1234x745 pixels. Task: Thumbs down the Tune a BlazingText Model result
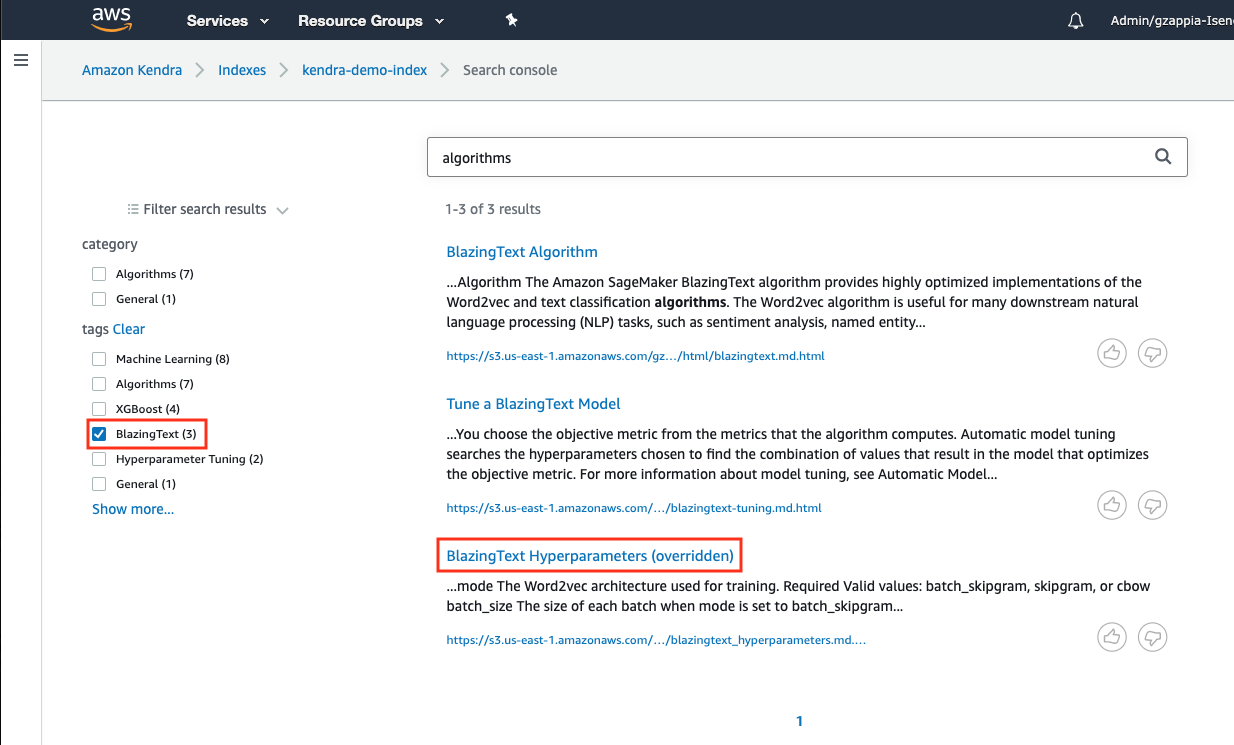[1153, 505]
